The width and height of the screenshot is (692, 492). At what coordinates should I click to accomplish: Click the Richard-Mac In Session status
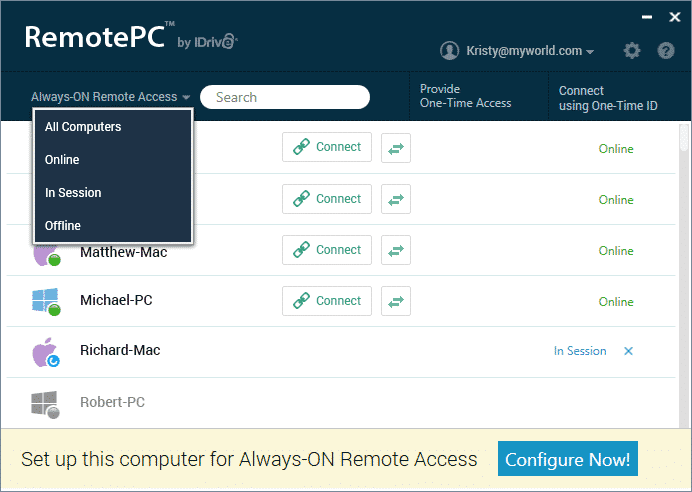(580, 351)
